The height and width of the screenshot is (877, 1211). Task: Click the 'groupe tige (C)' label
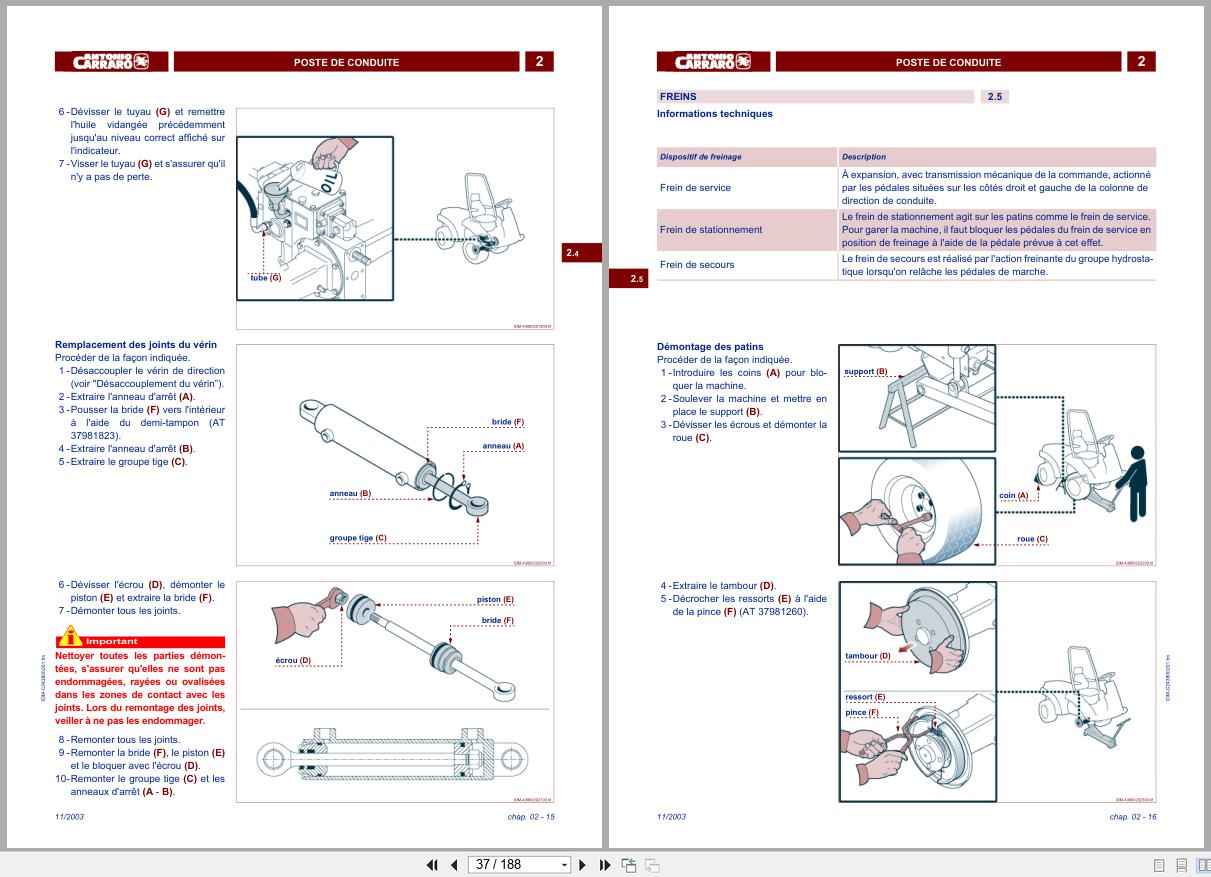[358, 539]
